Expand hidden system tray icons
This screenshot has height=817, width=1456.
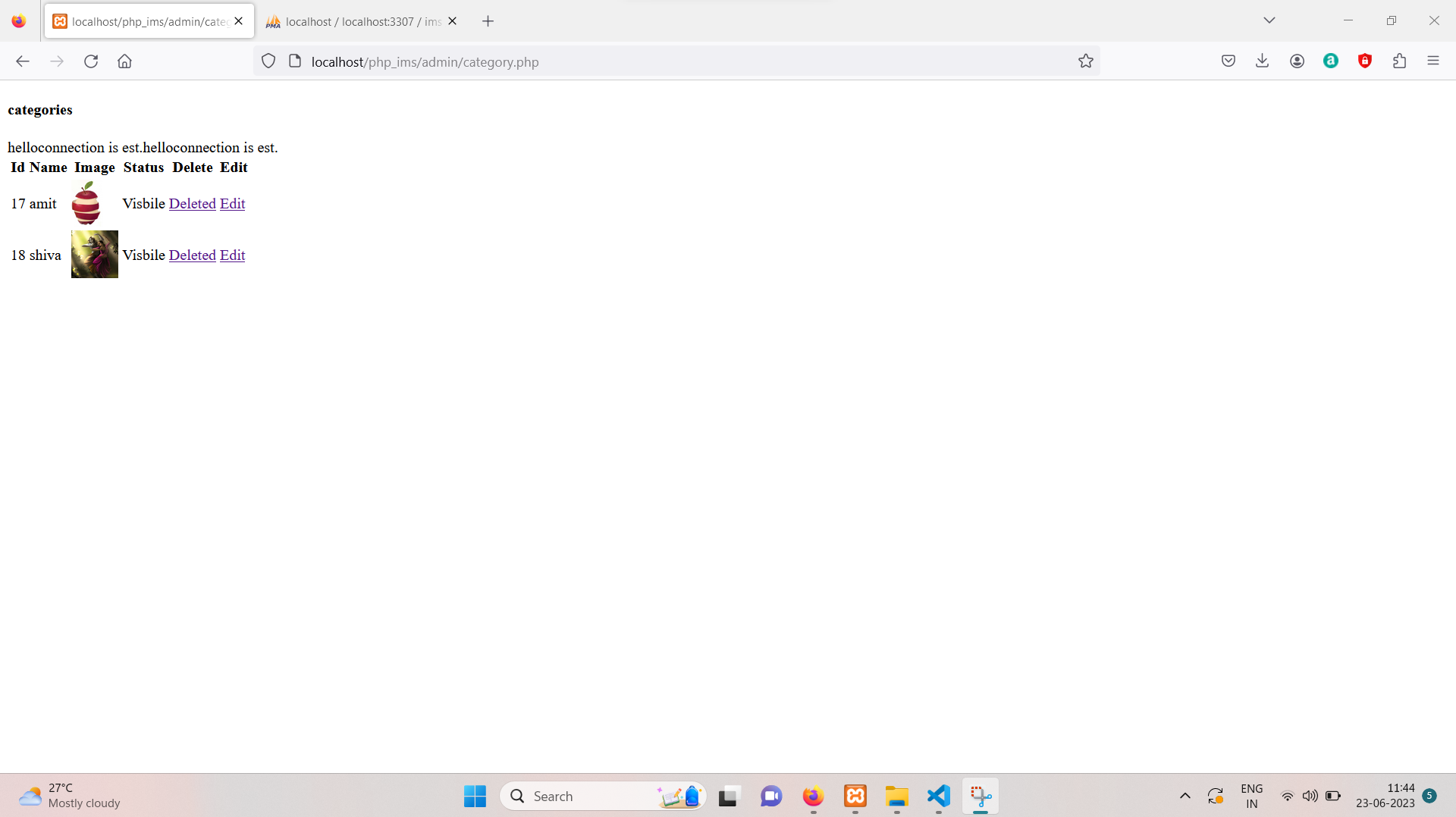[1185, 796]
